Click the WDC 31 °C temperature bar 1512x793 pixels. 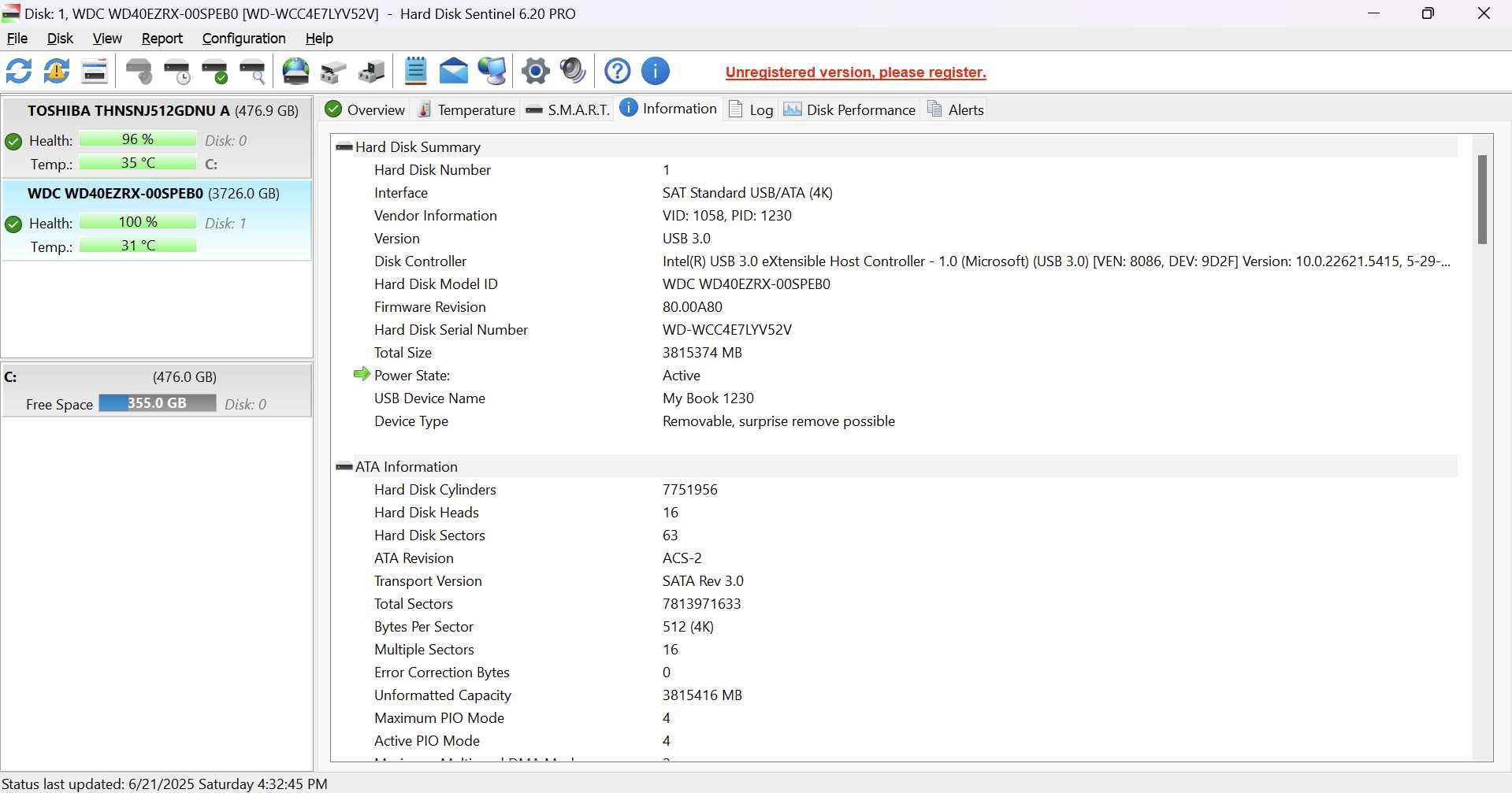[x=138, y=246]
